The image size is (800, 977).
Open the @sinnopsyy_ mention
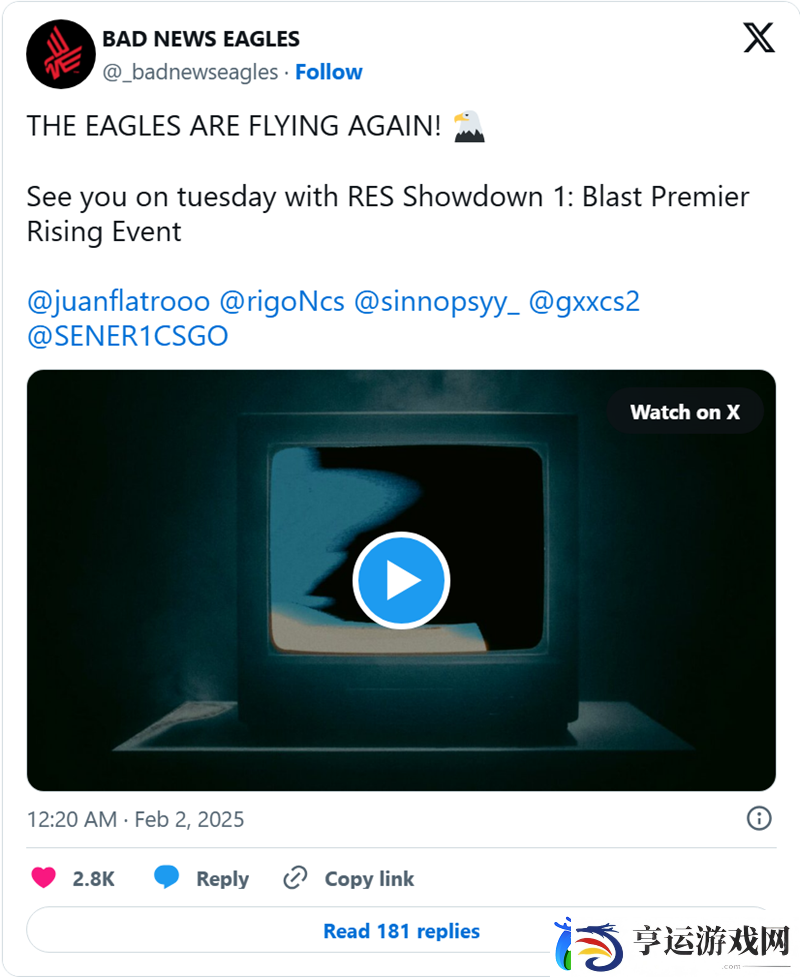(436, 302)
